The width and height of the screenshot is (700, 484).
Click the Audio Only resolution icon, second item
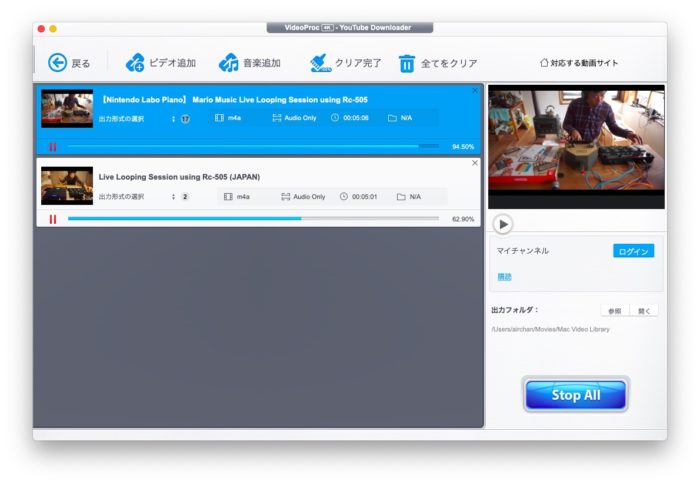point(286,196)
